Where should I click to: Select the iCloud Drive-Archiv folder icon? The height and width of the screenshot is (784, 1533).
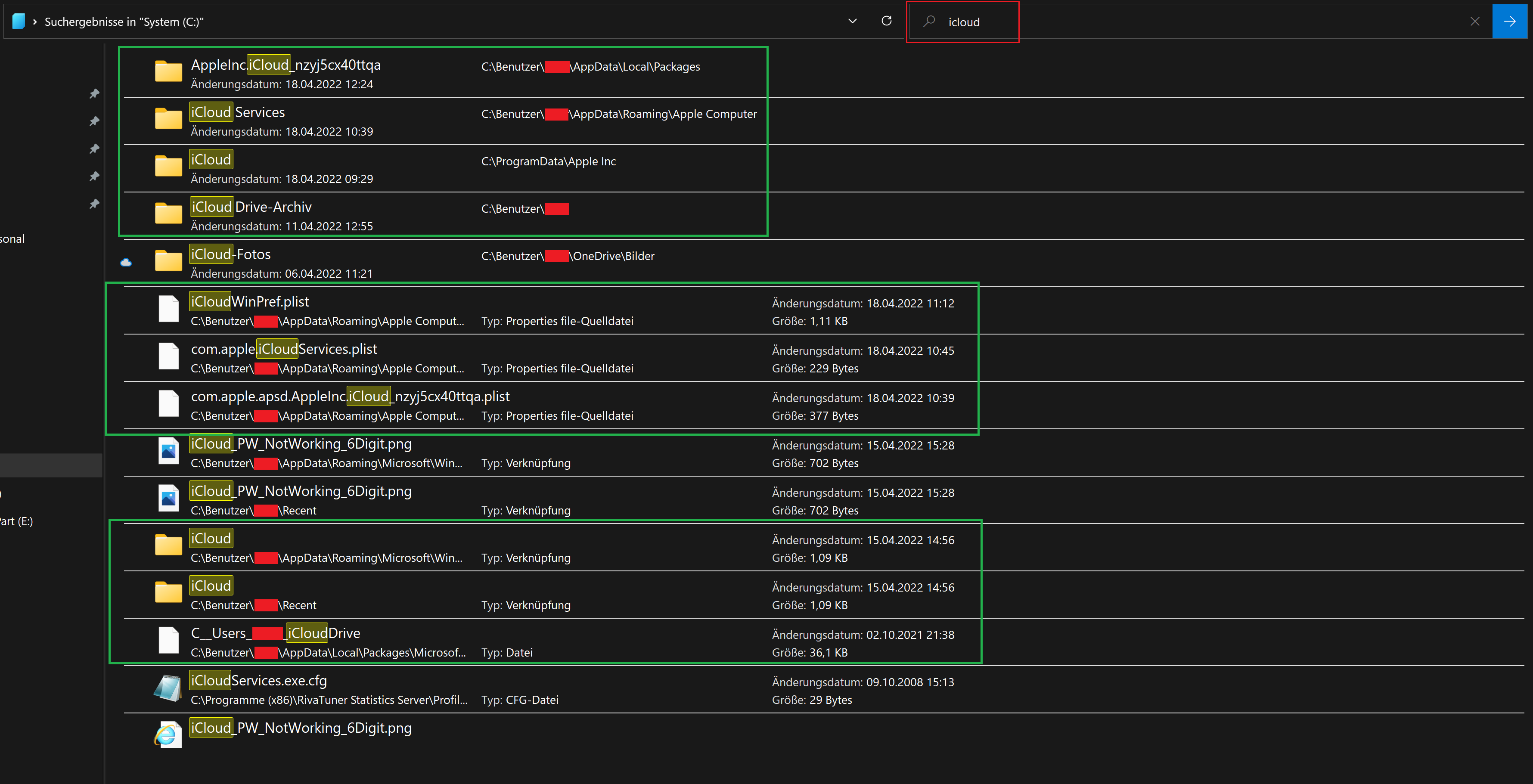(168, 214)
